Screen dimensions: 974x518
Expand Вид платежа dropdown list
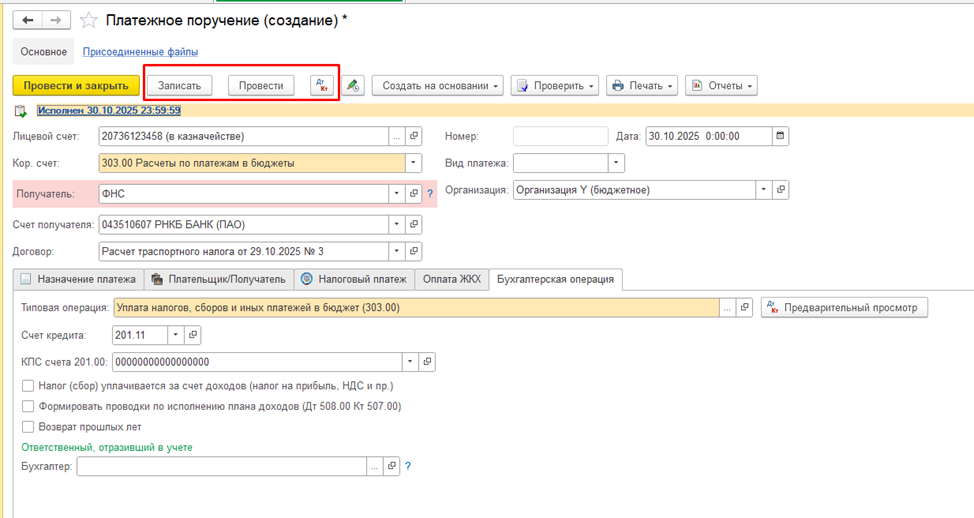[616, 163]
